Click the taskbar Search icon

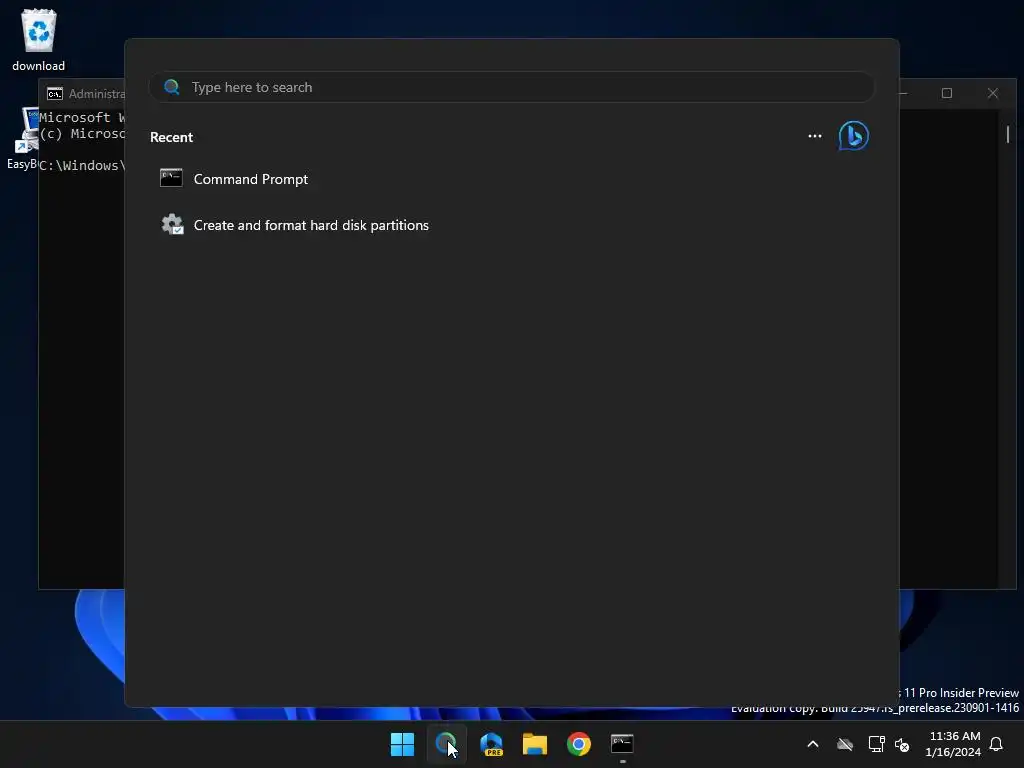446,744
